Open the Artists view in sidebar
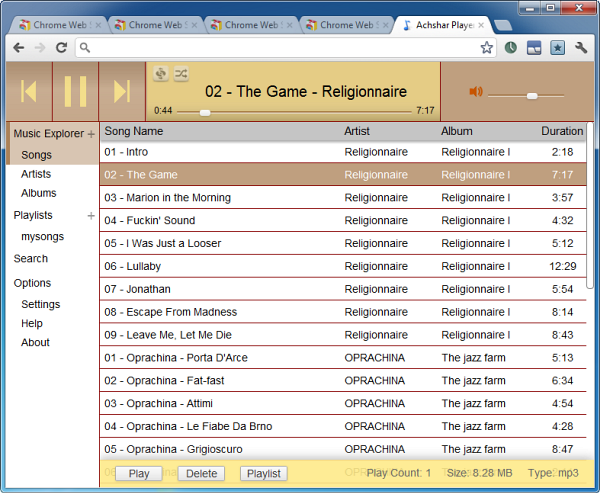Viewport: 600px width, 493px height. pos(36,174)
